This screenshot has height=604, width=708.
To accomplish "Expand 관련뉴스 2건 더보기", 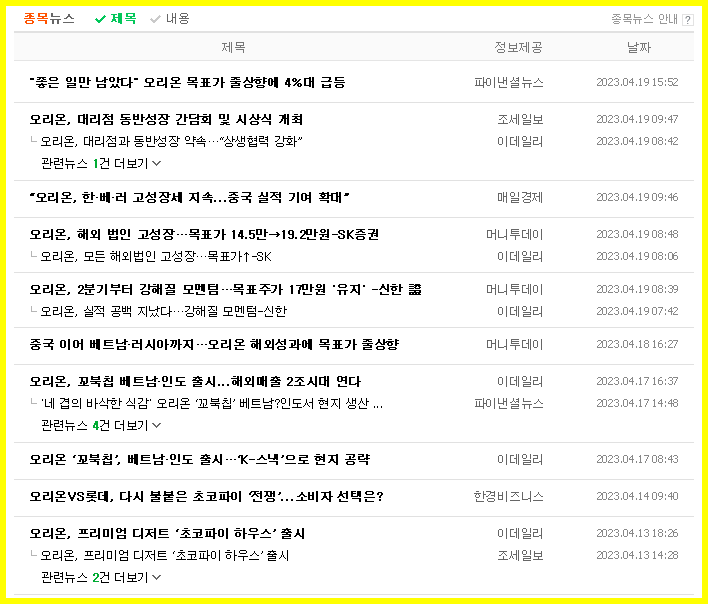I will click(x=101, y=577).
